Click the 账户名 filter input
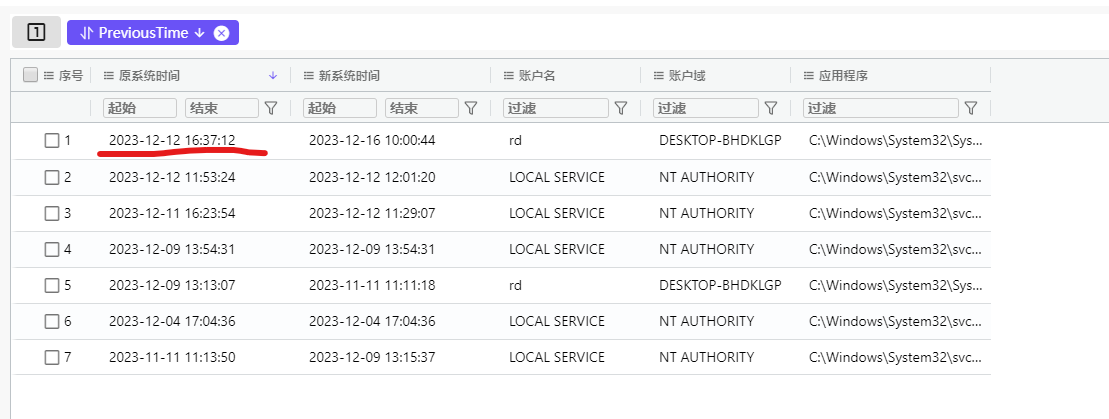This screenshot has height=419, width=1109. pos(556,108)
